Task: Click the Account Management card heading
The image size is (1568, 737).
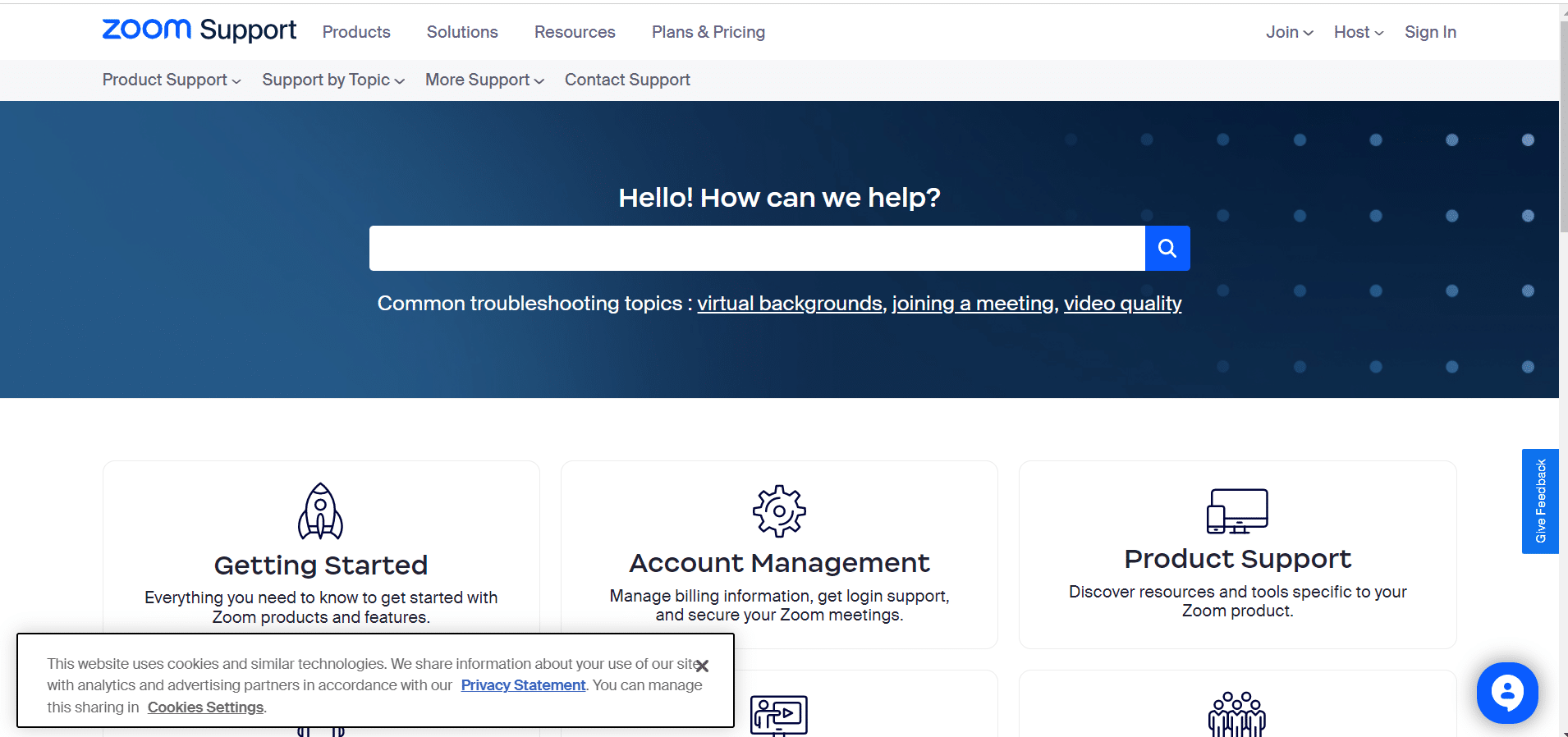Action: pos(779,563)
